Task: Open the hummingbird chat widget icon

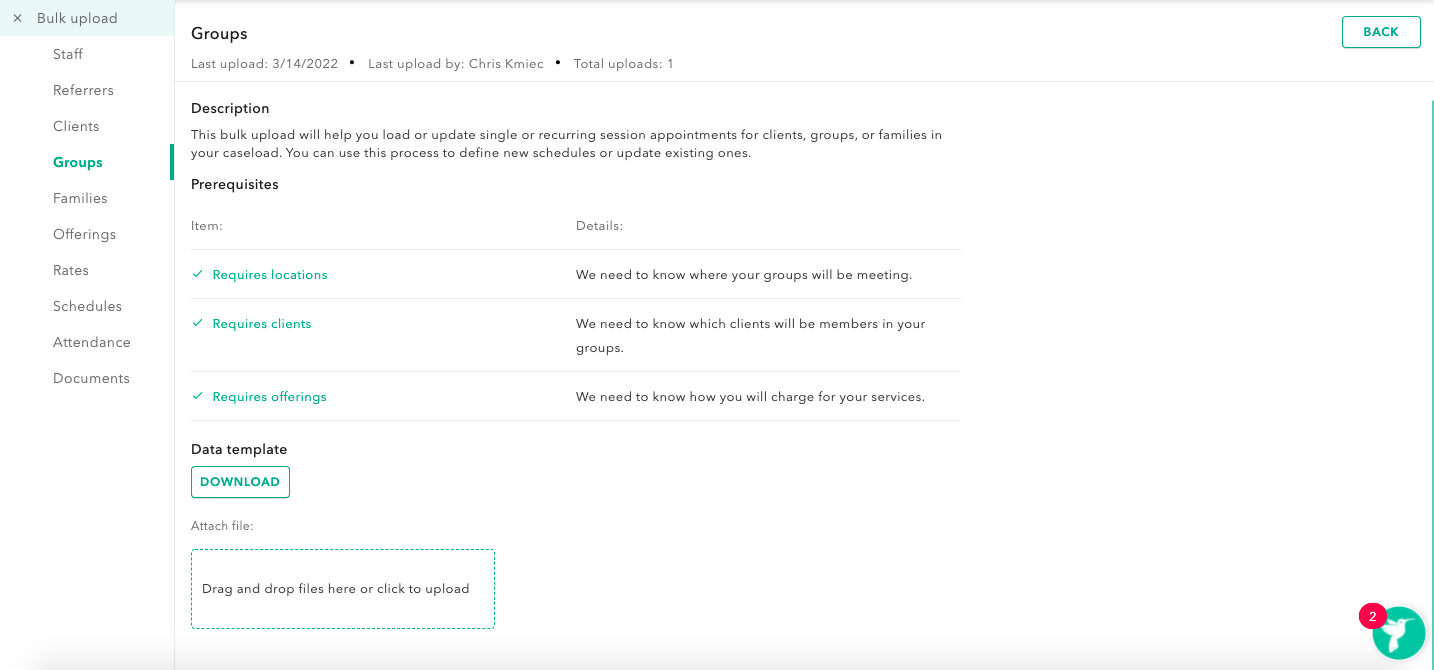Action: [x=1398, y=633]
